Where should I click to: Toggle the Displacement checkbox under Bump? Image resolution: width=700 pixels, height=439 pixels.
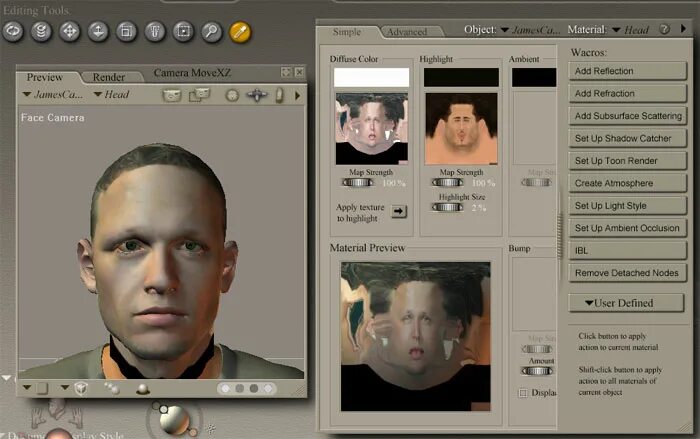523,393
